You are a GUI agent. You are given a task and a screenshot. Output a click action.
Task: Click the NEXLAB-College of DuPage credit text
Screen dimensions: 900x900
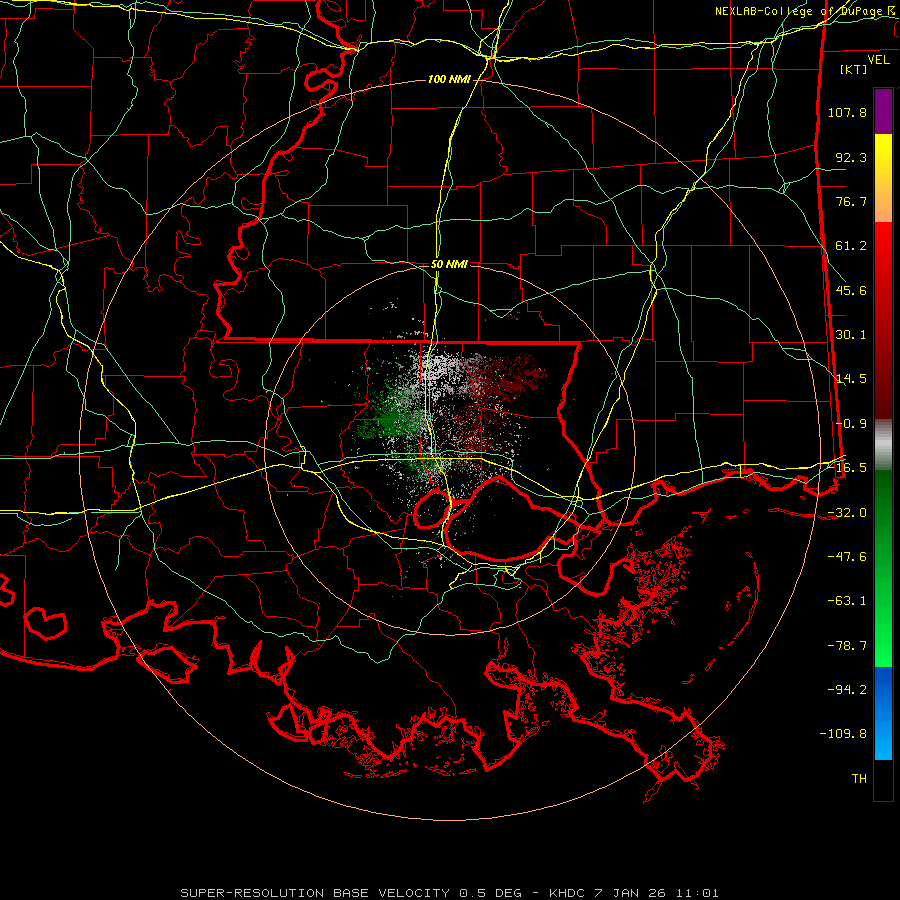806,11
